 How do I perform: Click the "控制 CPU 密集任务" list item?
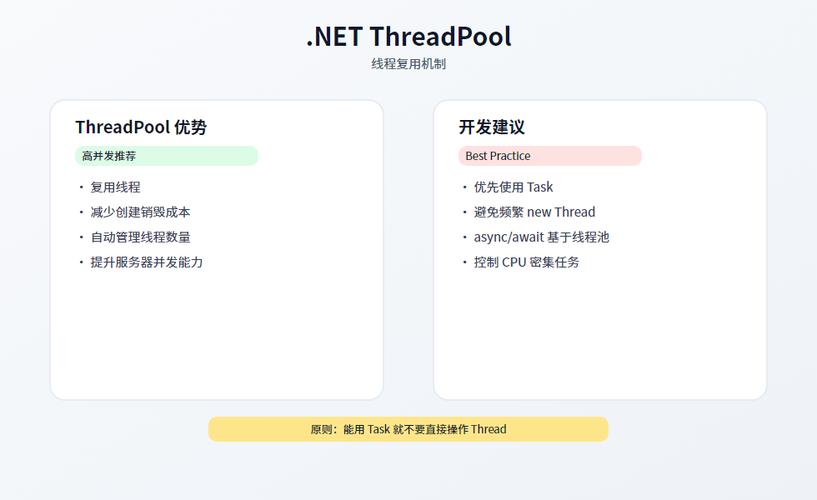526,262
